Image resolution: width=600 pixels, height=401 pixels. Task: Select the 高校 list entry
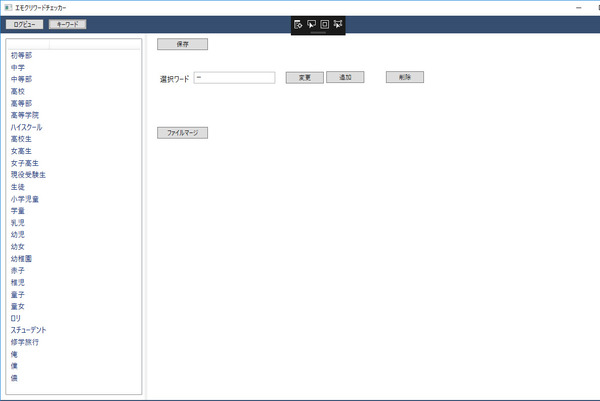(18, 91)
